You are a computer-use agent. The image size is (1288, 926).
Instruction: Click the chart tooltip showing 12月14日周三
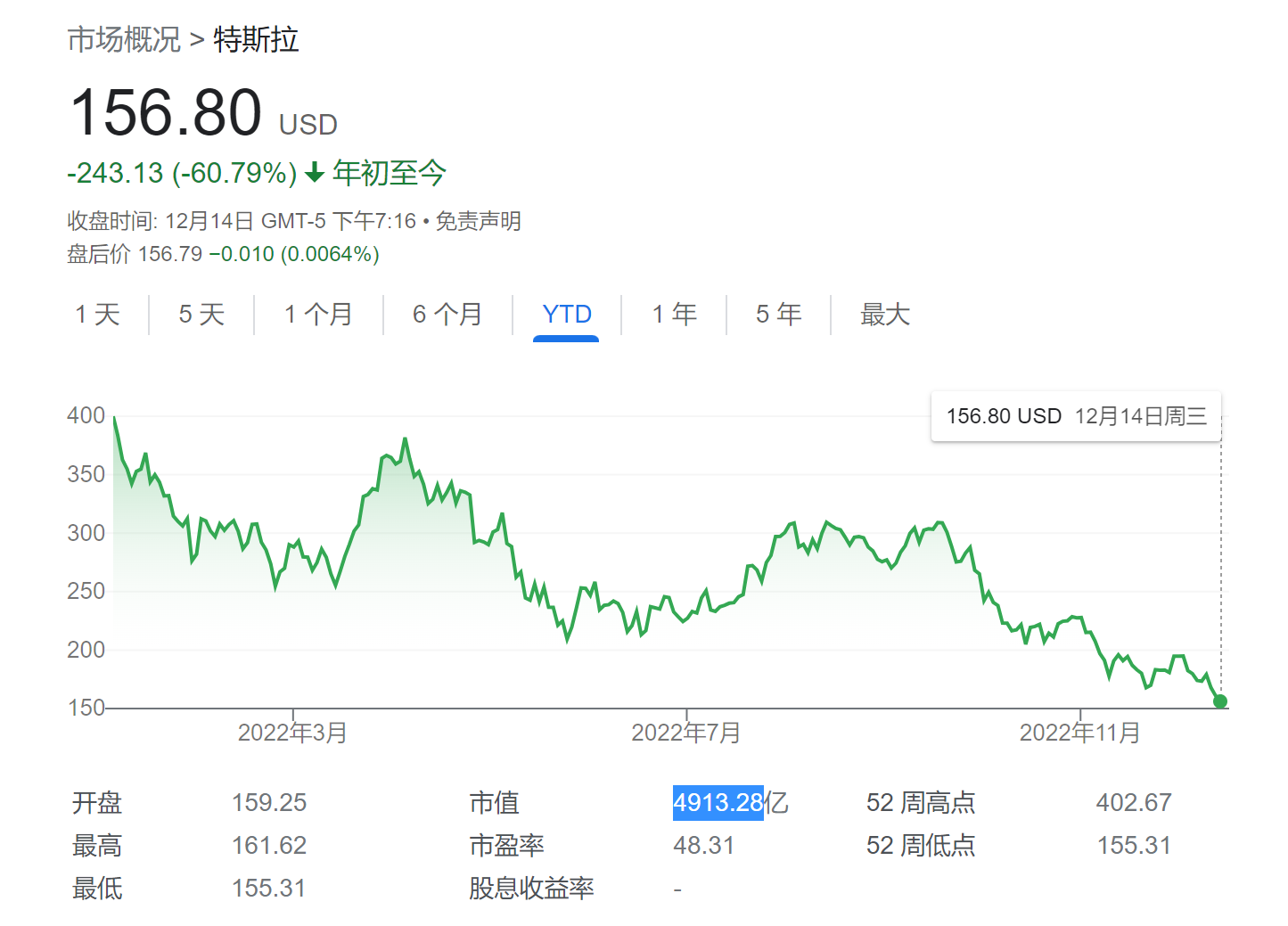tap(1076, 416)
